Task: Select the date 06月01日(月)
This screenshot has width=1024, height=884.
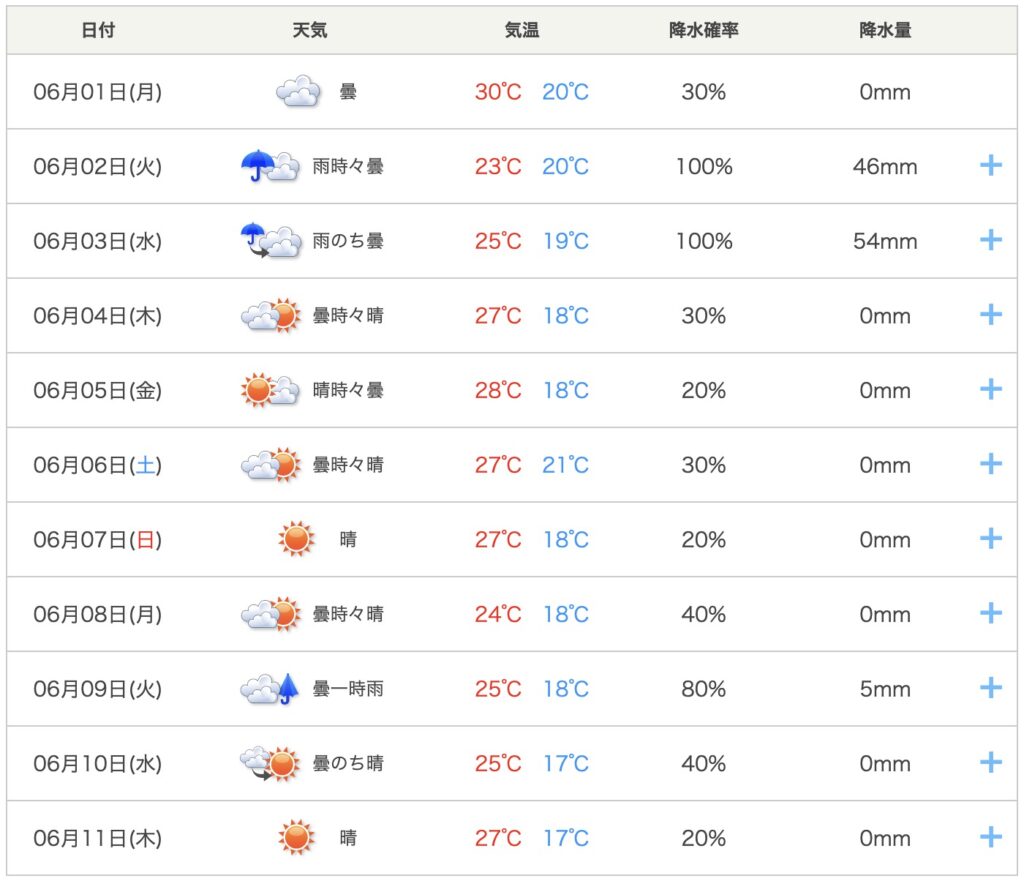Action: coord(97,92)
